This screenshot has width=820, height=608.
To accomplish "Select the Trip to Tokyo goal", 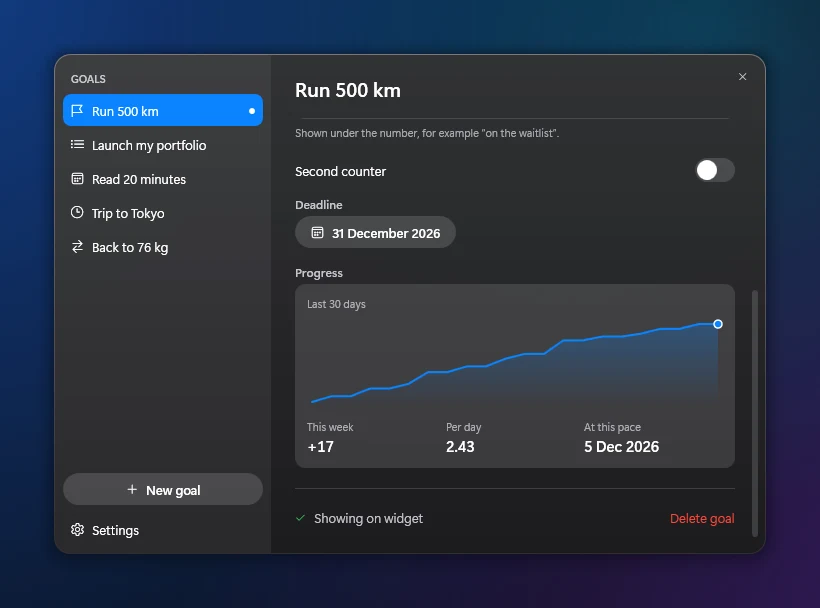I will 163,213.
